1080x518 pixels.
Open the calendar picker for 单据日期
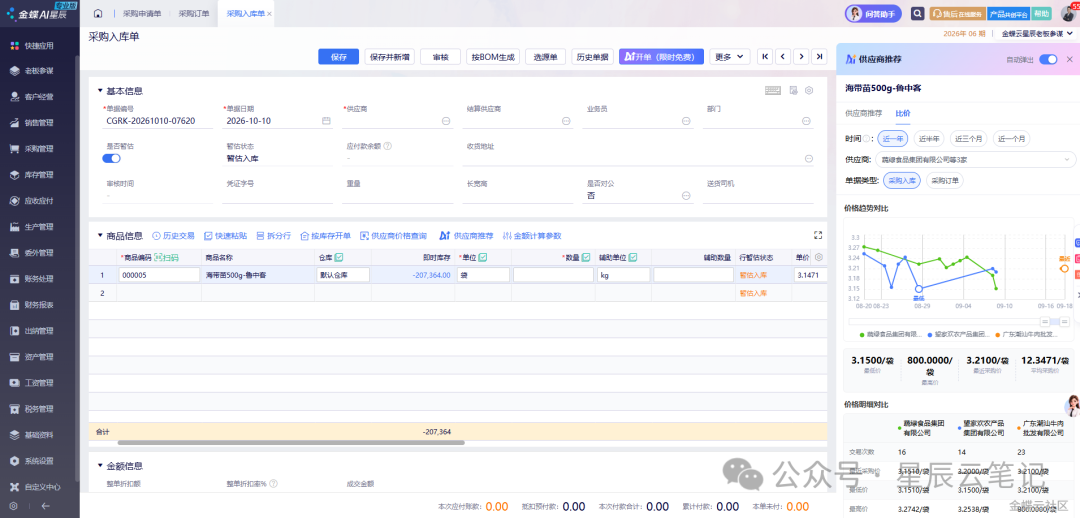pyautogui.click(x=326, y=121)
